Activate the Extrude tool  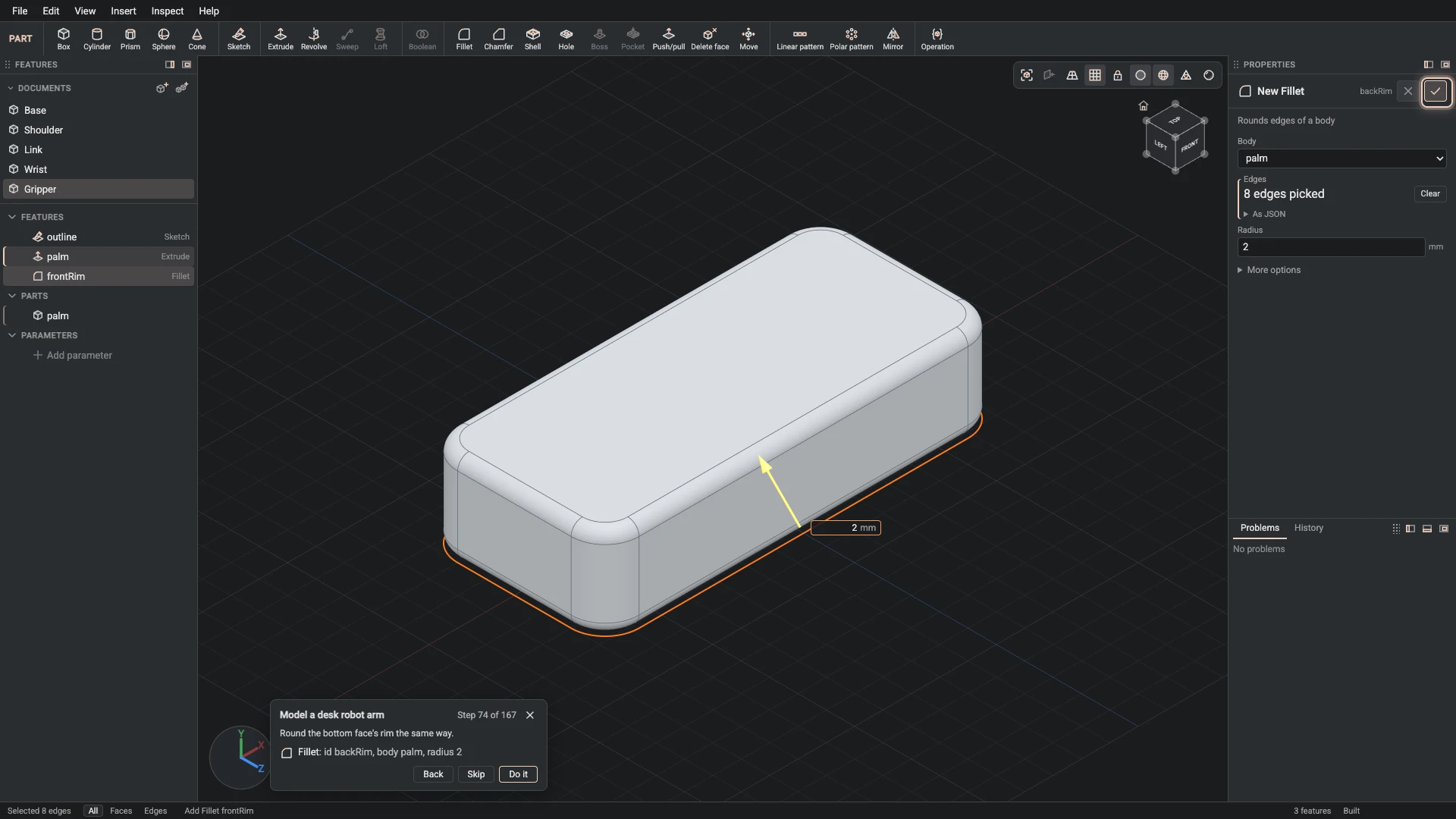(281, 39)
